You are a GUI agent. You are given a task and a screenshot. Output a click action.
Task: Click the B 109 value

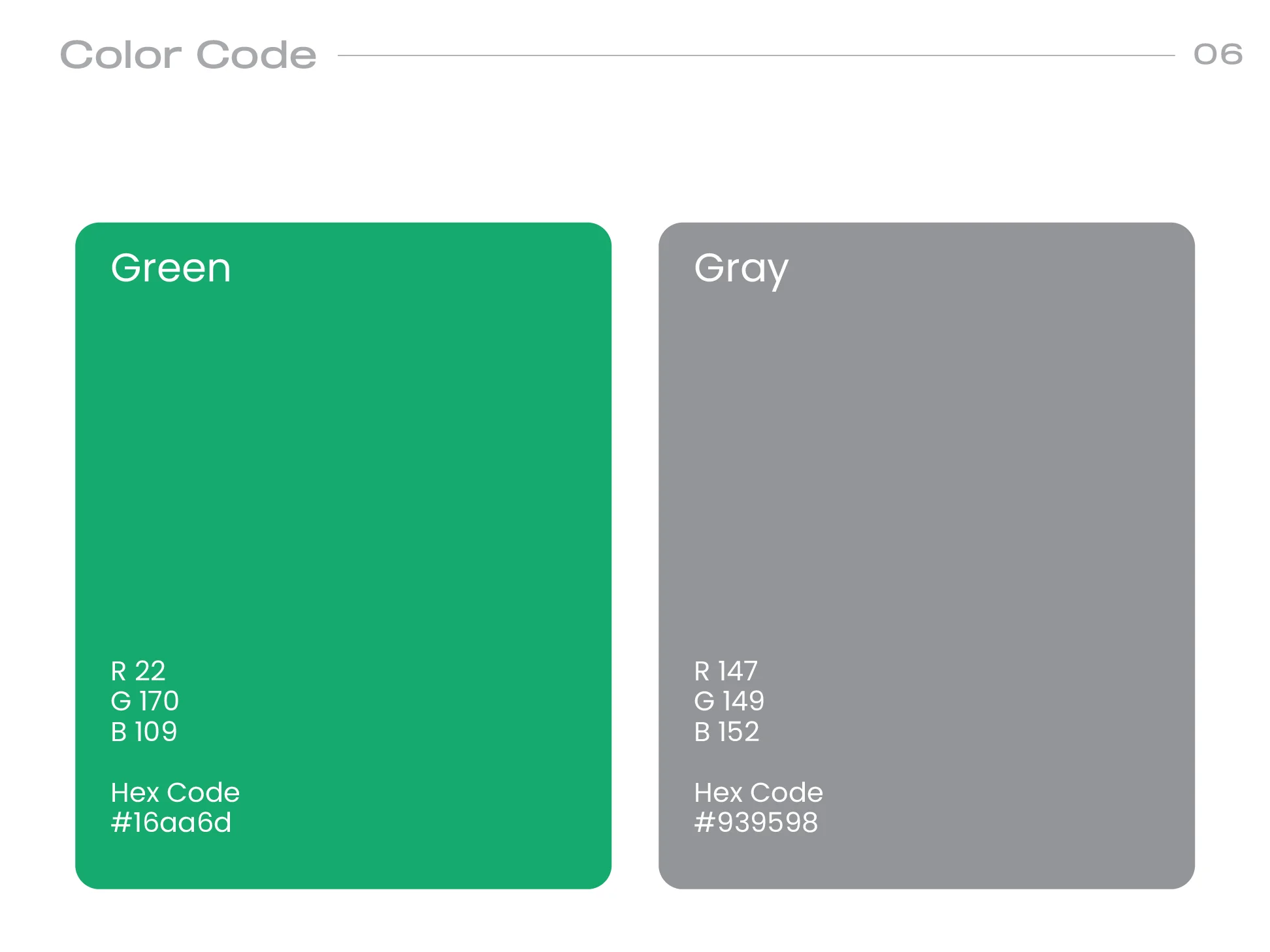coord(144,732)
